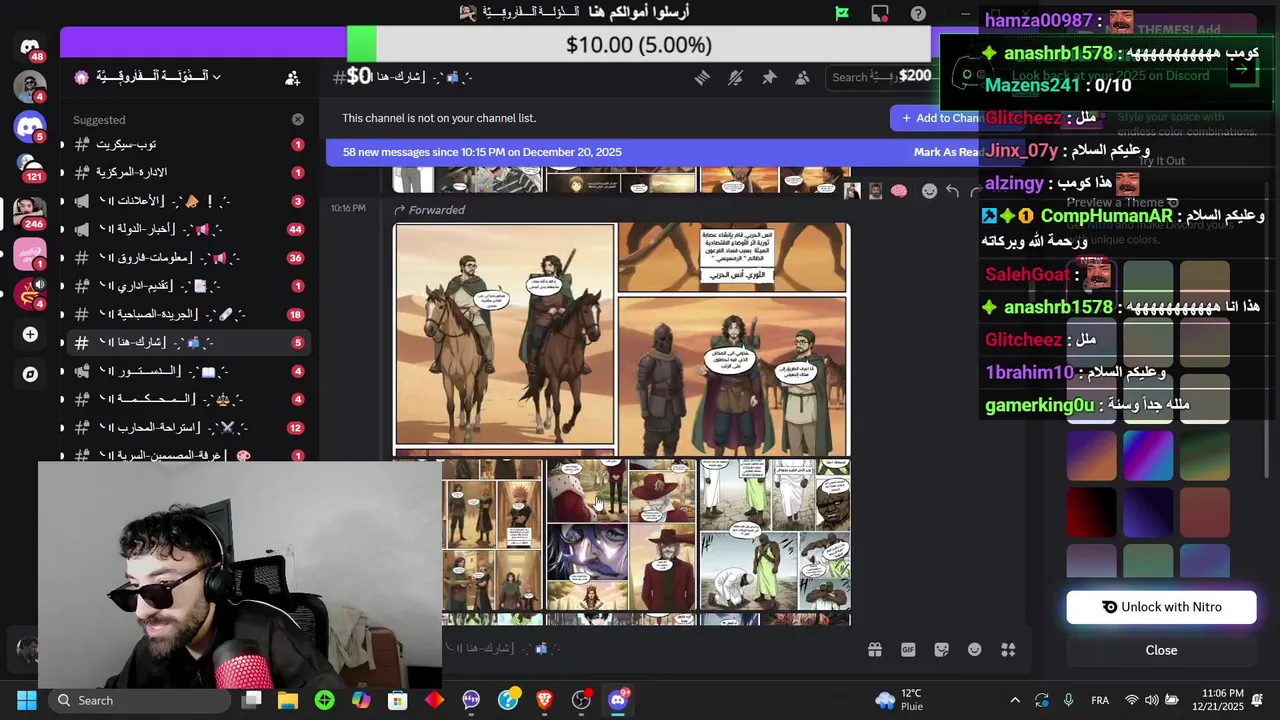This screenshot has width=1280, height=720.
Task: Click the green flag icon in title bar
Action: (842, 13)
